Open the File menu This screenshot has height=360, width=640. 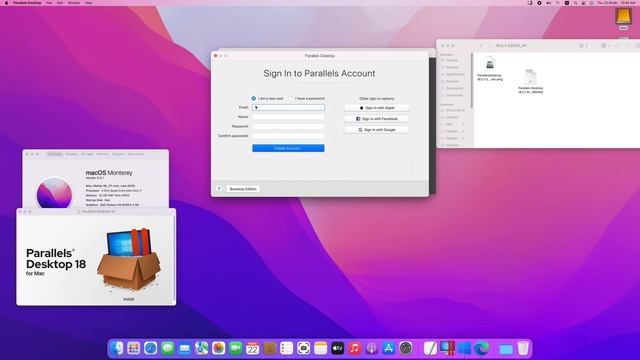point(49,3)
